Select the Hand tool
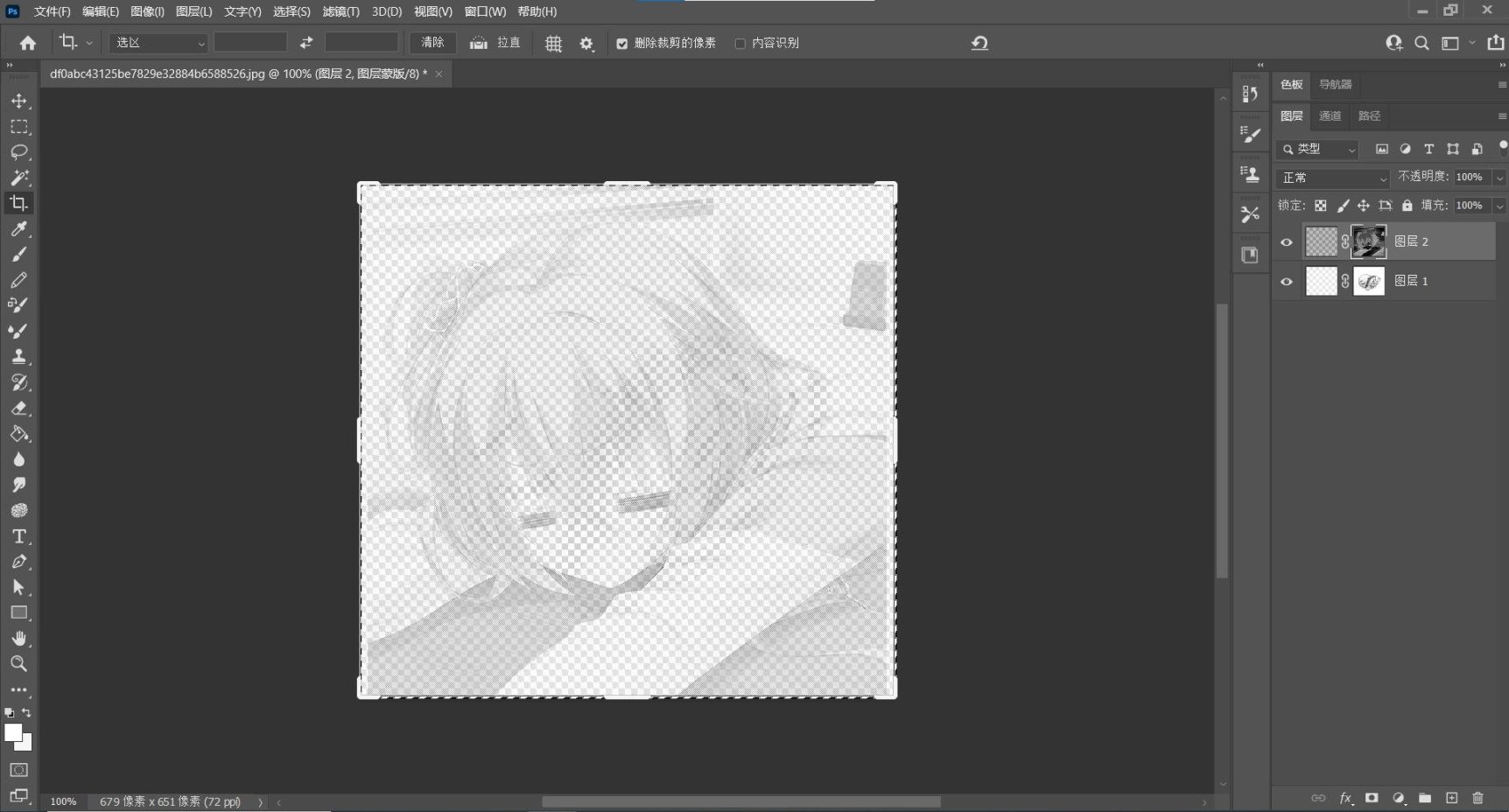This screenshot has width=1509, height=812. 19,638
